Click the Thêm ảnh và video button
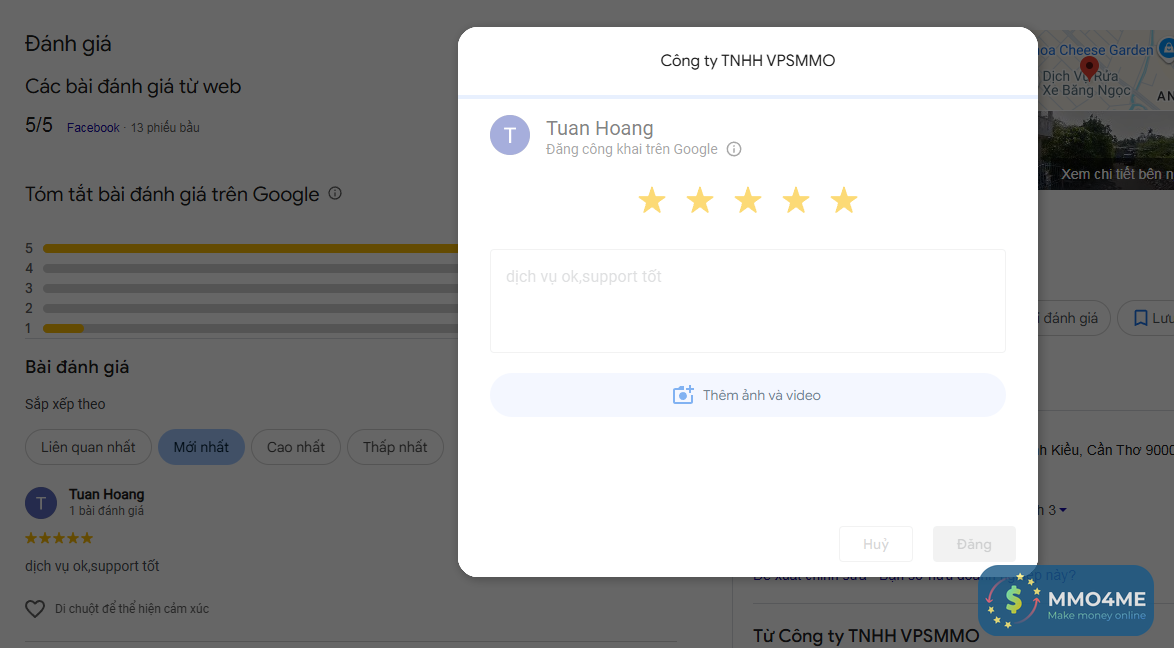This screenshot has height=648, width=1174. click(x=747, y=395)
